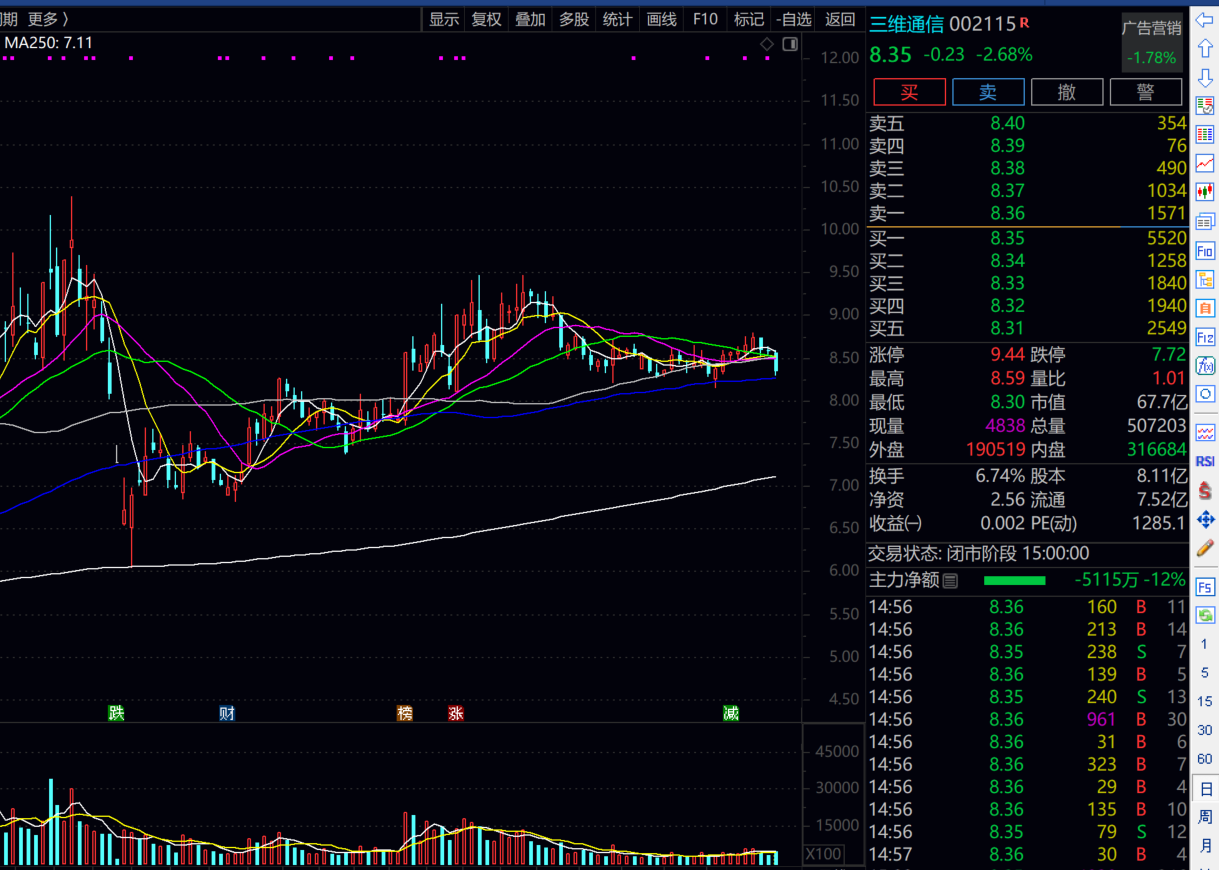Switch to 60-minute period
Screen dimensions: 1219x870
click(x=1205, y=760)
